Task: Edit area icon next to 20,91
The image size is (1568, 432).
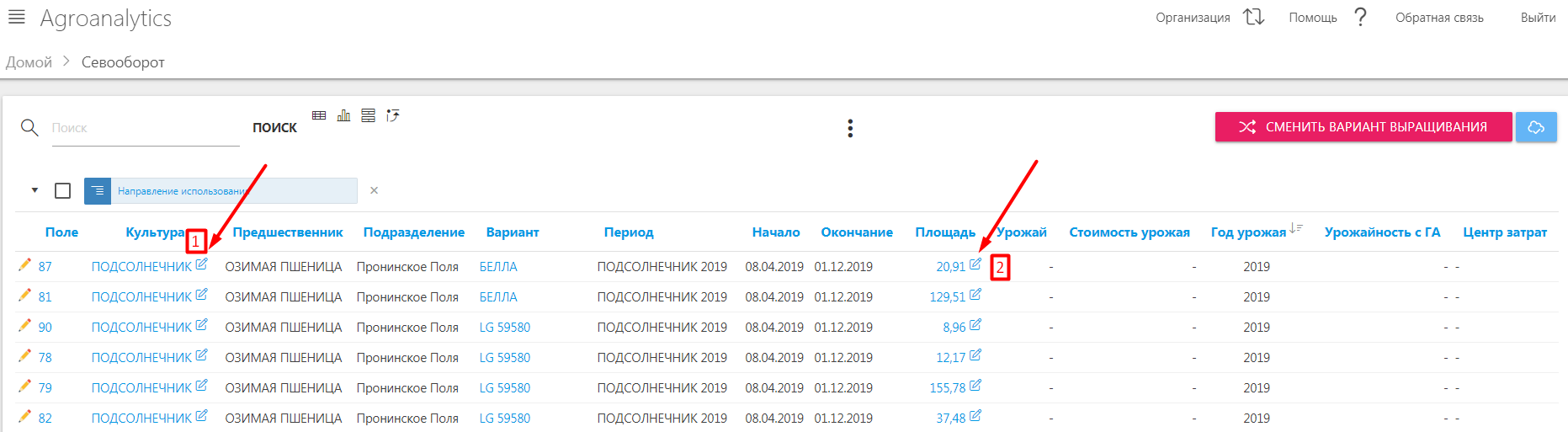Action: point(975,264)
